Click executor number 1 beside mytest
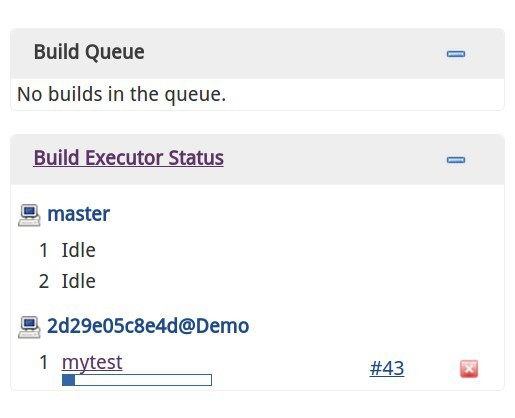The width and height of the screenshot is (515, 418). coord(44,362)
